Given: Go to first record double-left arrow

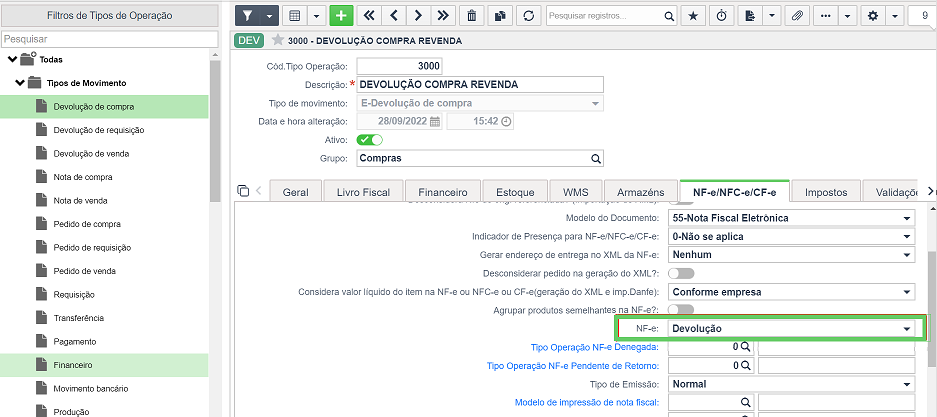Looking at the screenshot, I should [x=370, y=16].
